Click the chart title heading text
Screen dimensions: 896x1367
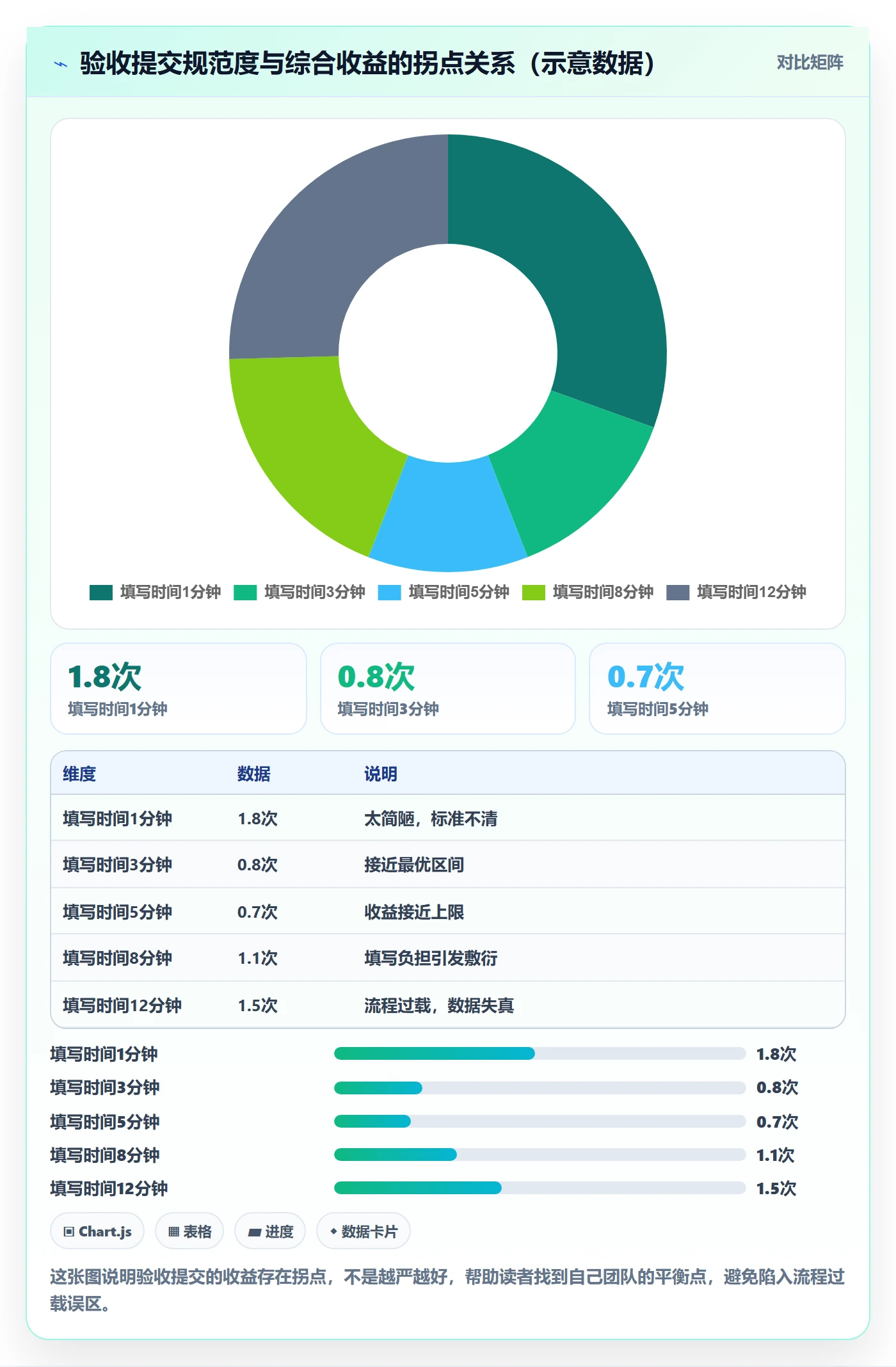[x=368, y=63]
